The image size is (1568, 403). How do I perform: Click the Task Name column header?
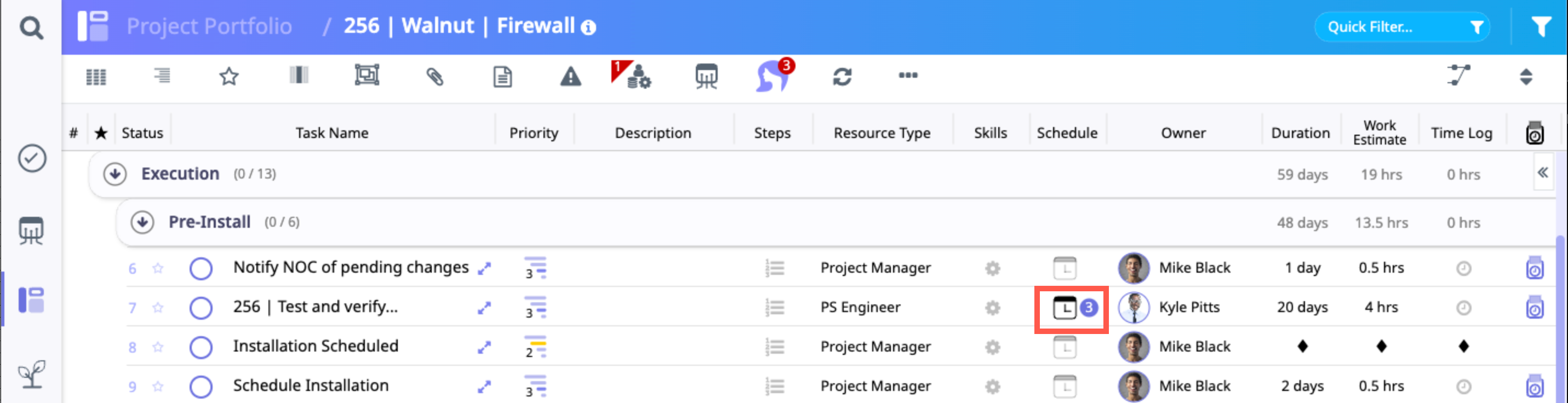(x=332, y=133)
